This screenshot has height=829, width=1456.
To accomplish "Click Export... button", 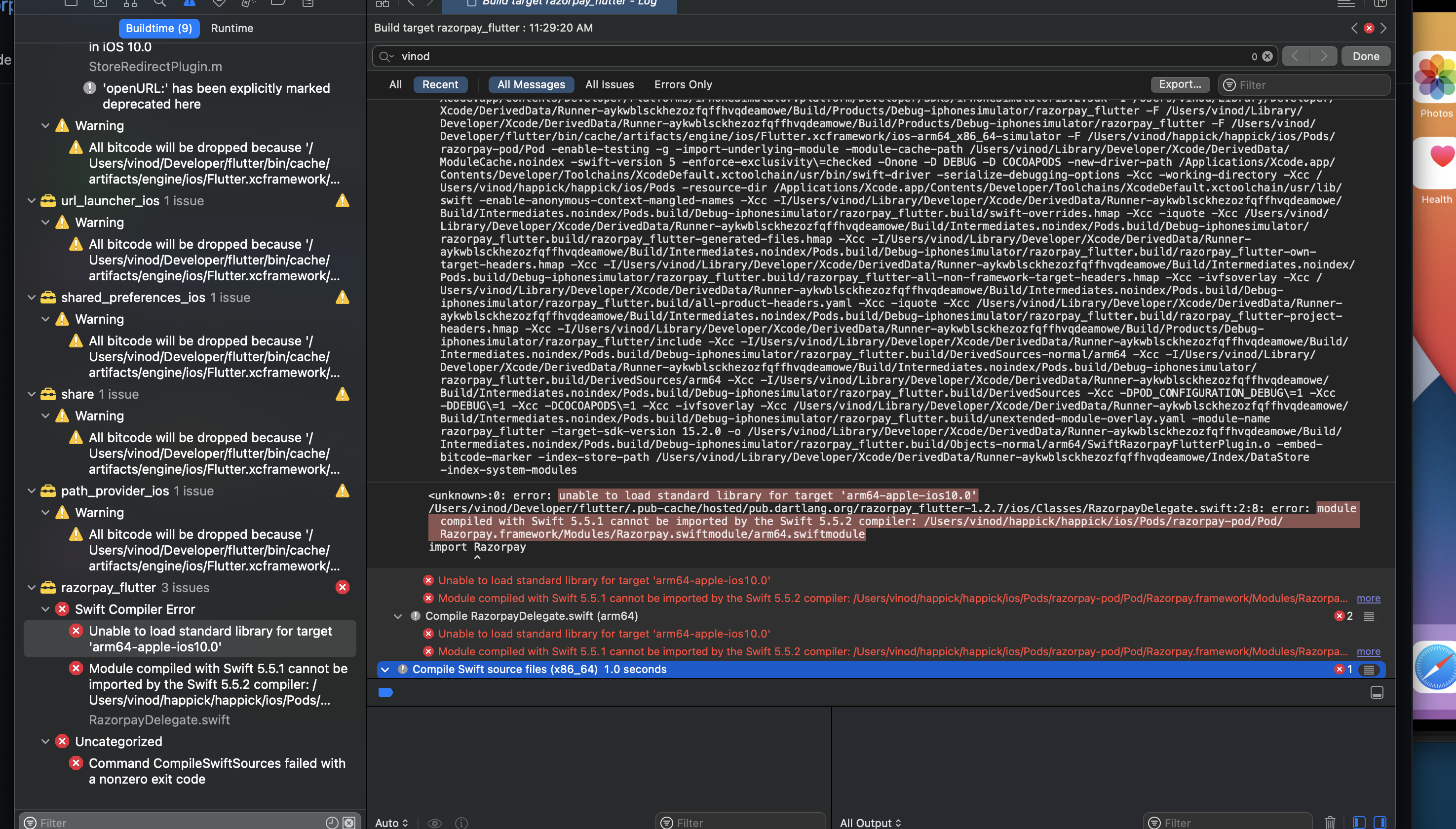I will pos(1180,84).
